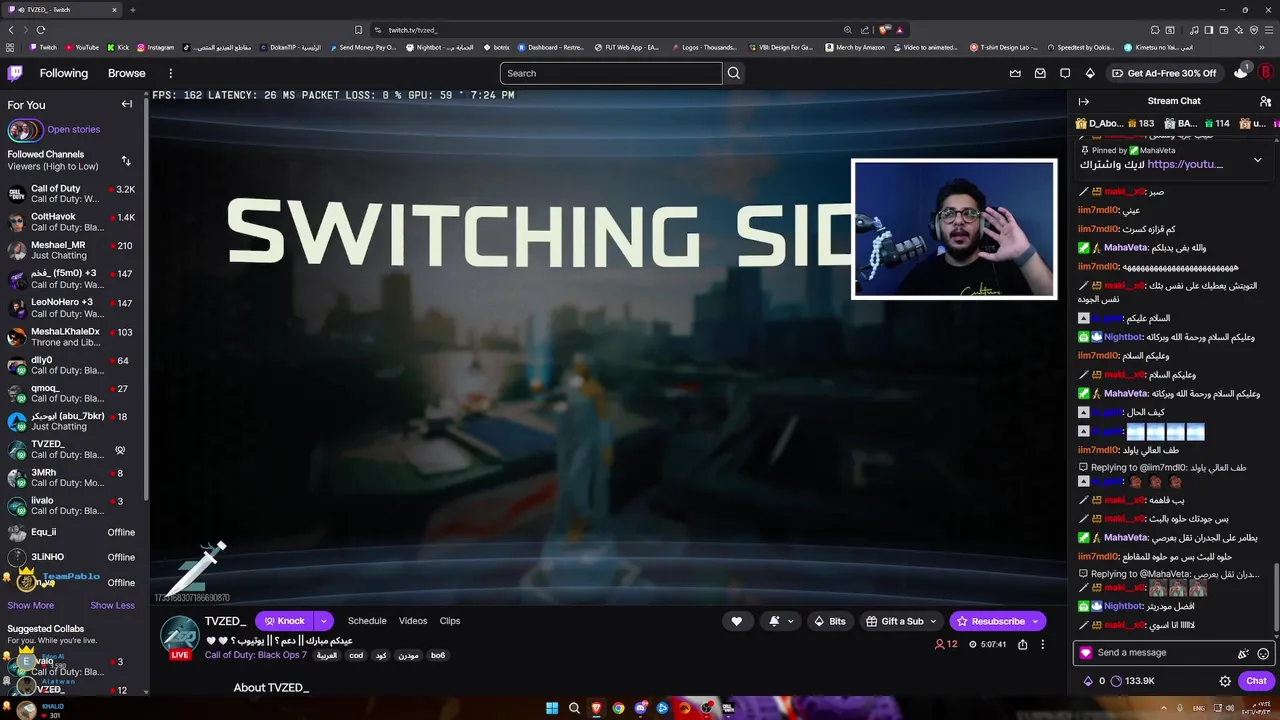Viewport: 1280px width, 720px height.
Task: Open LeoNoHero channel in sidebar
Action: [72, 308]
